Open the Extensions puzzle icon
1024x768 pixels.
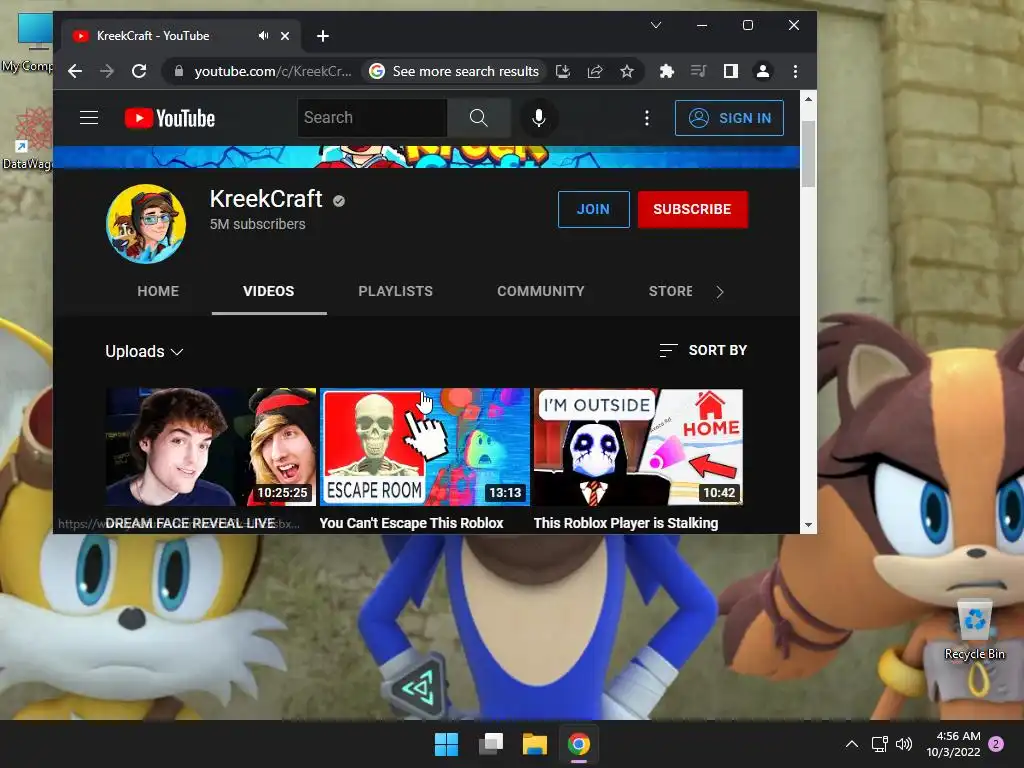point(666,71)
